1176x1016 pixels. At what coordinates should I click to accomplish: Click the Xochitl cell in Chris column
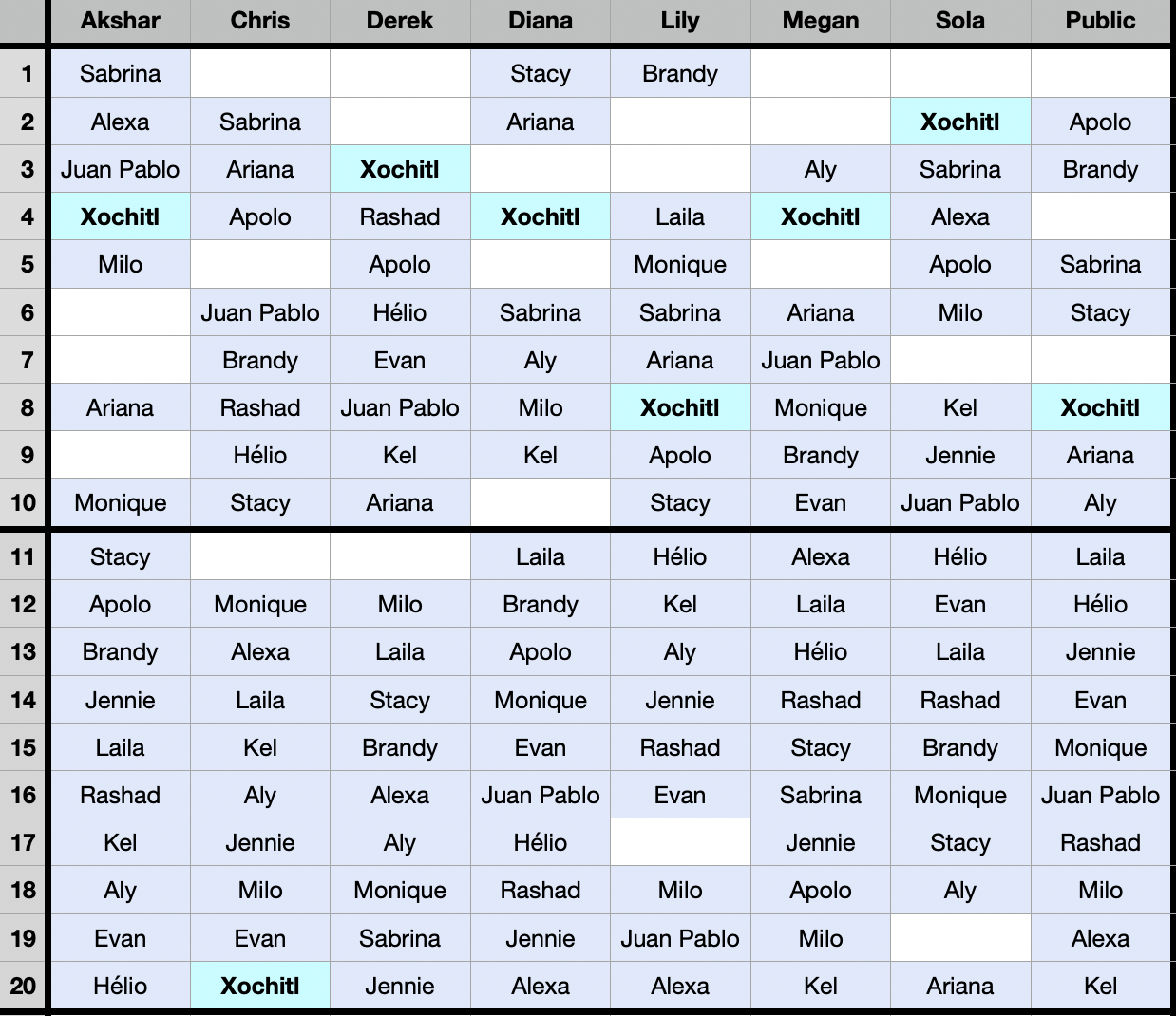click(260, 986)
